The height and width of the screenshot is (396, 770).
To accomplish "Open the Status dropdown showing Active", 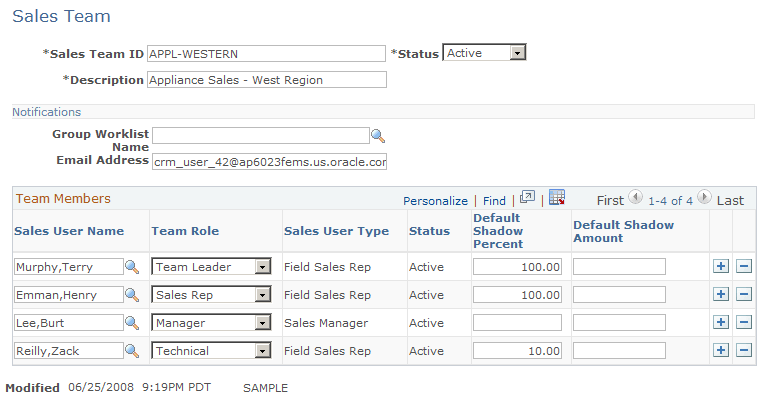I will (x=484, y=53).
